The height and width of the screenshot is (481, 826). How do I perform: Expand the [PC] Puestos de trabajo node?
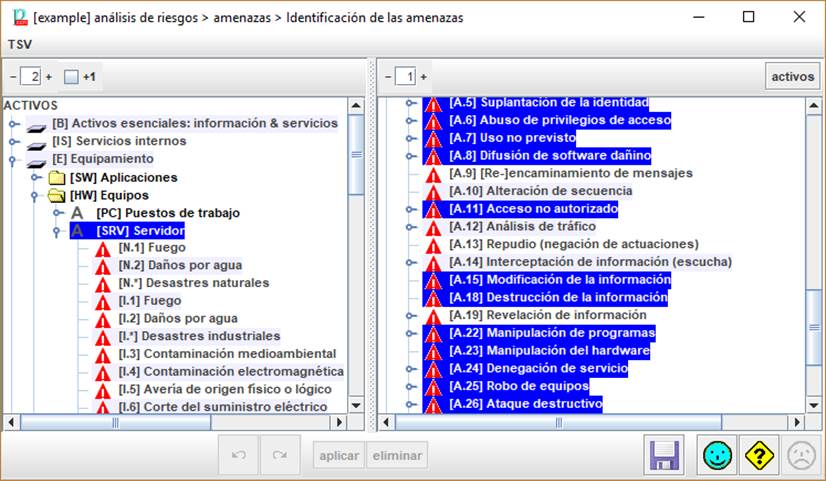[x=56, y=213]
